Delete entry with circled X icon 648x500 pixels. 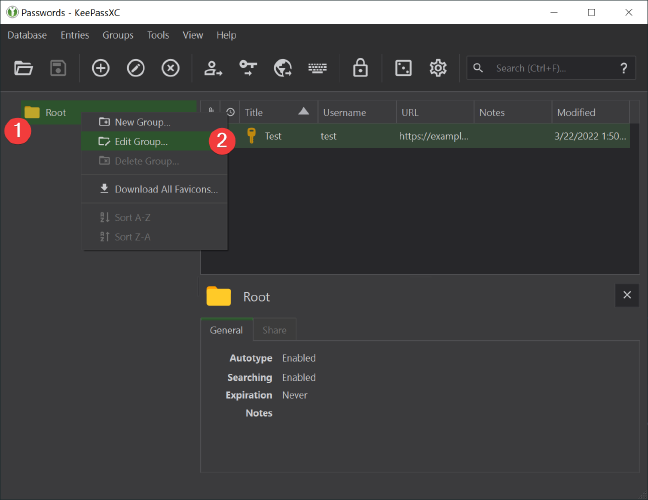pyautogui.click(x=170, y=68)
